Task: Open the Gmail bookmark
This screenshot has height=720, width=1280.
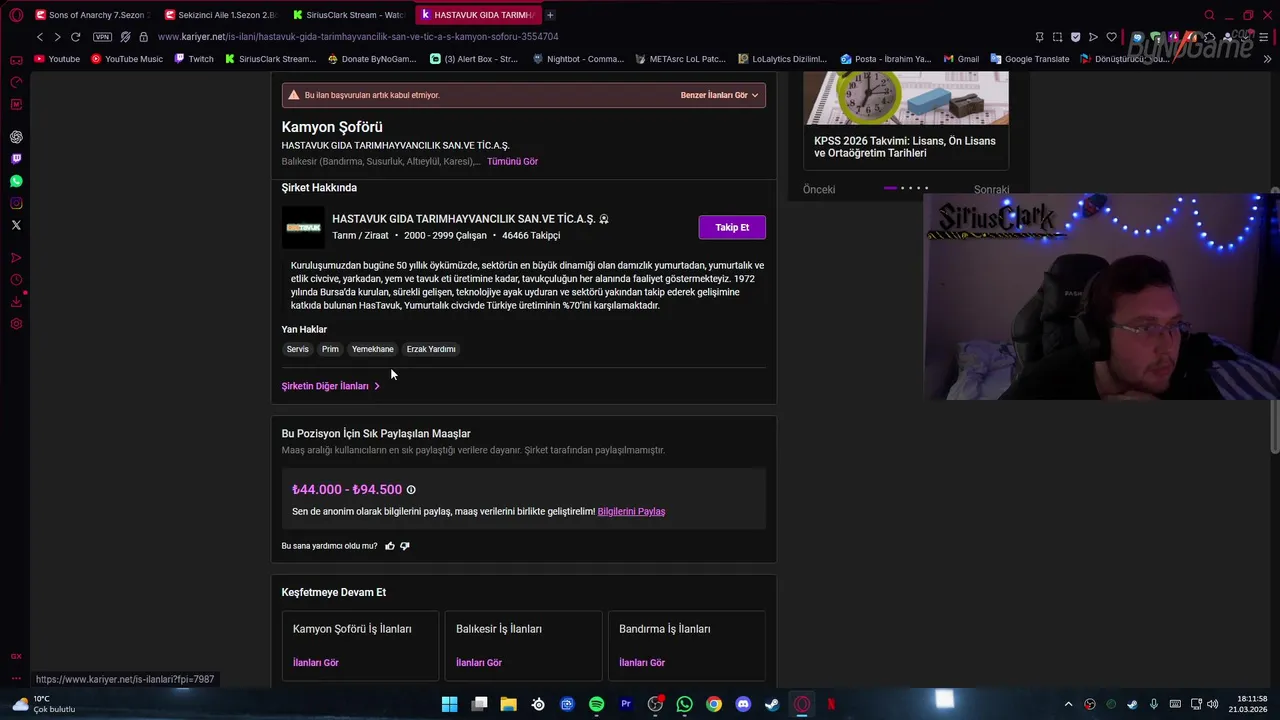Action: tap(961, 59)
